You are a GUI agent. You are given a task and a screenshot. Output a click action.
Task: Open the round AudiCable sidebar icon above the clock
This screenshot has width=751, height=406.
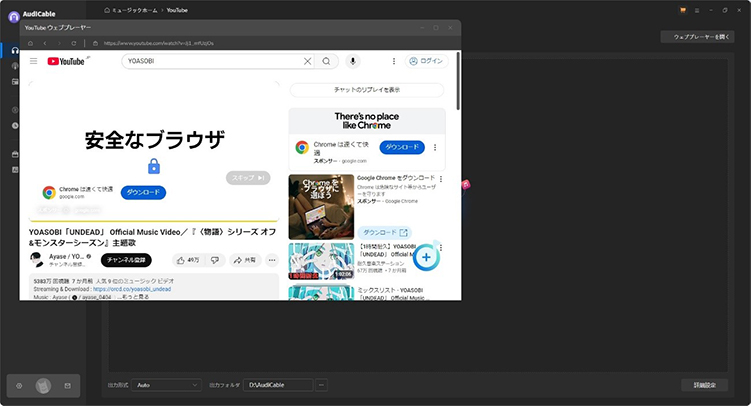[15, 110]
